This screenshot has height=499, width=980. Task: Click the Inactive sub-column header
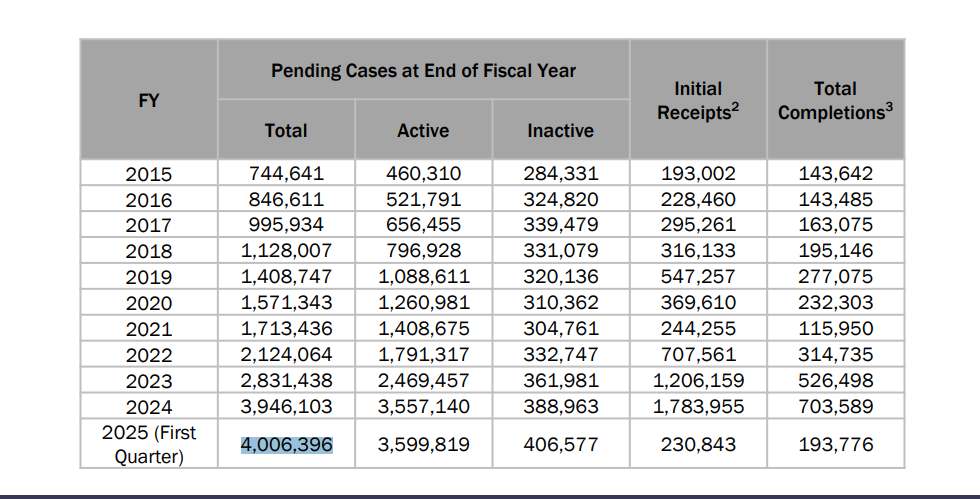coord(560,131)
